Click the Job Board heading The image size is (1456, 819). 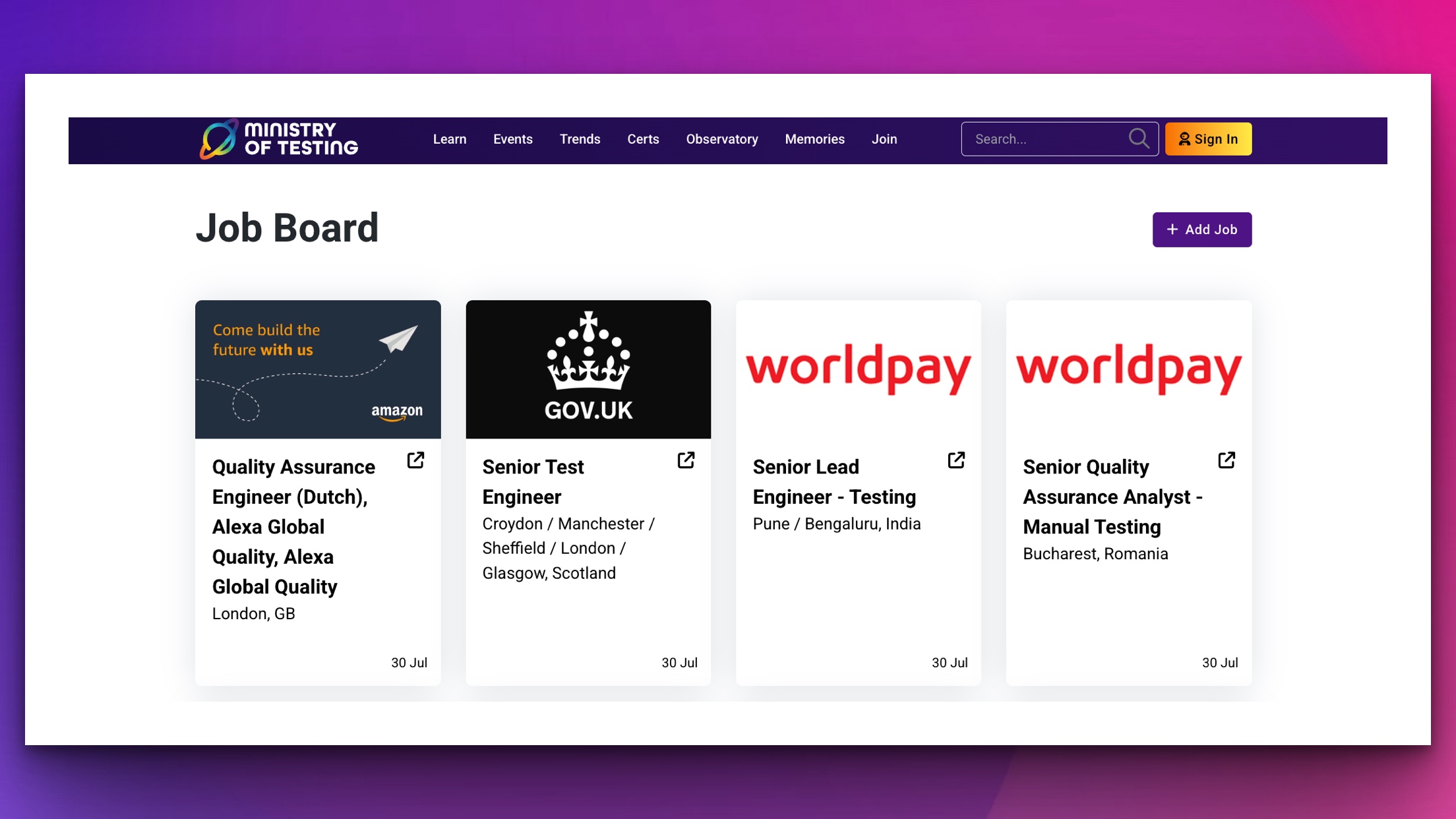[287, 228]
